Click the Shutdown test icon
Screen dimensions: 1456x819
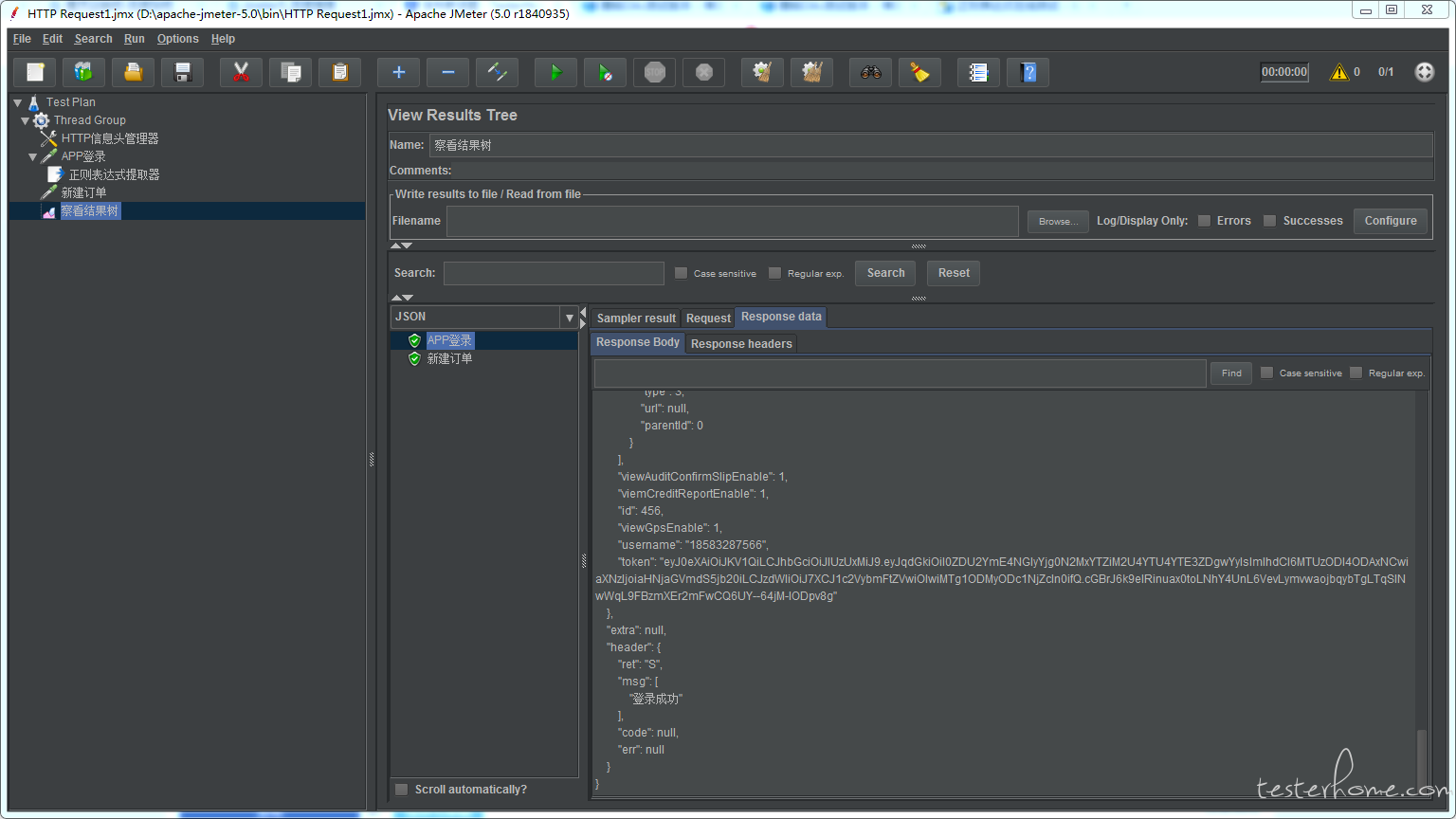click(703, 72)
